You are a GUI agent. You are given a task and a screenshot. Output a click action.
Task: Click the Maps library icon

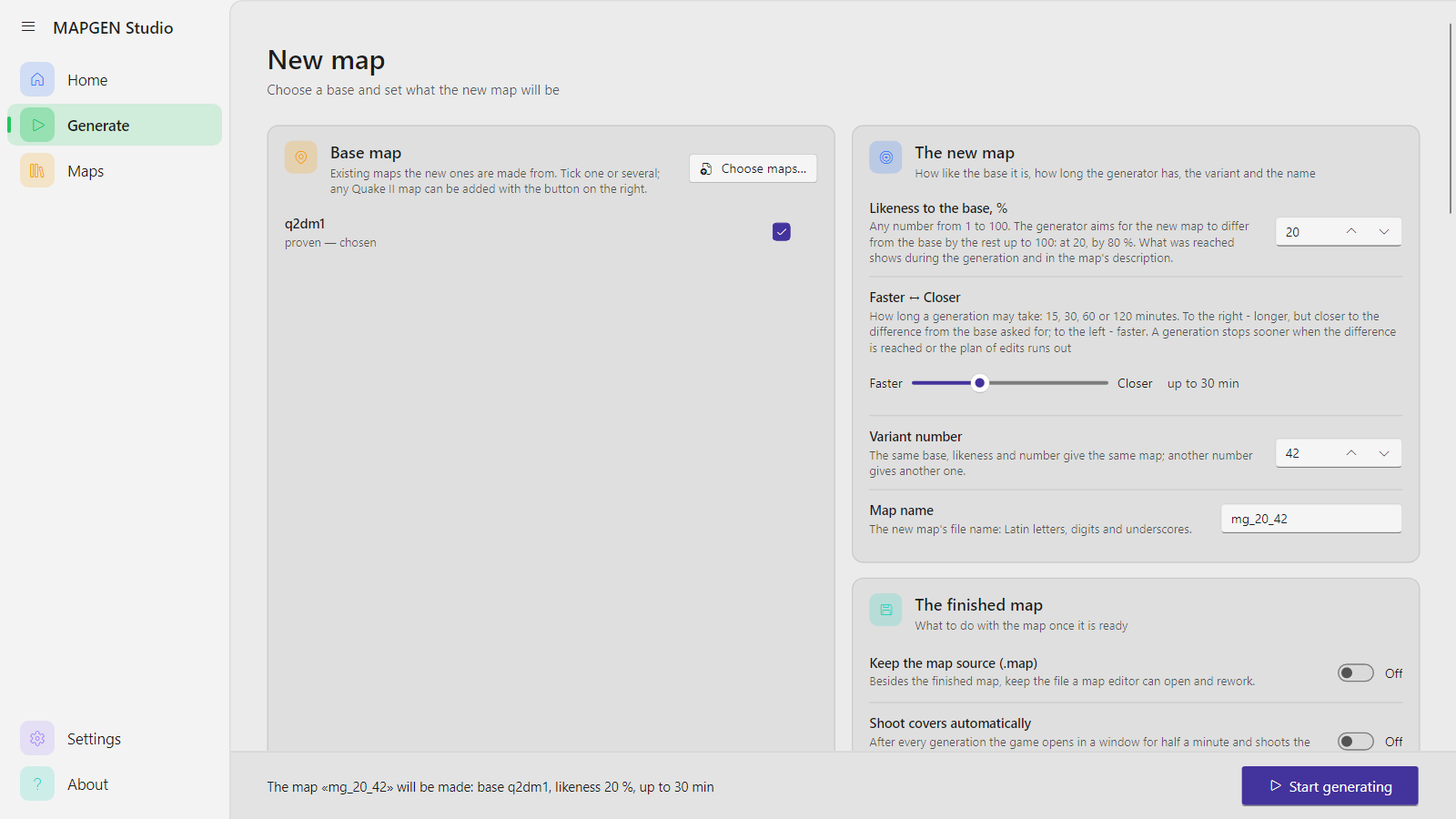pos(37,170)
